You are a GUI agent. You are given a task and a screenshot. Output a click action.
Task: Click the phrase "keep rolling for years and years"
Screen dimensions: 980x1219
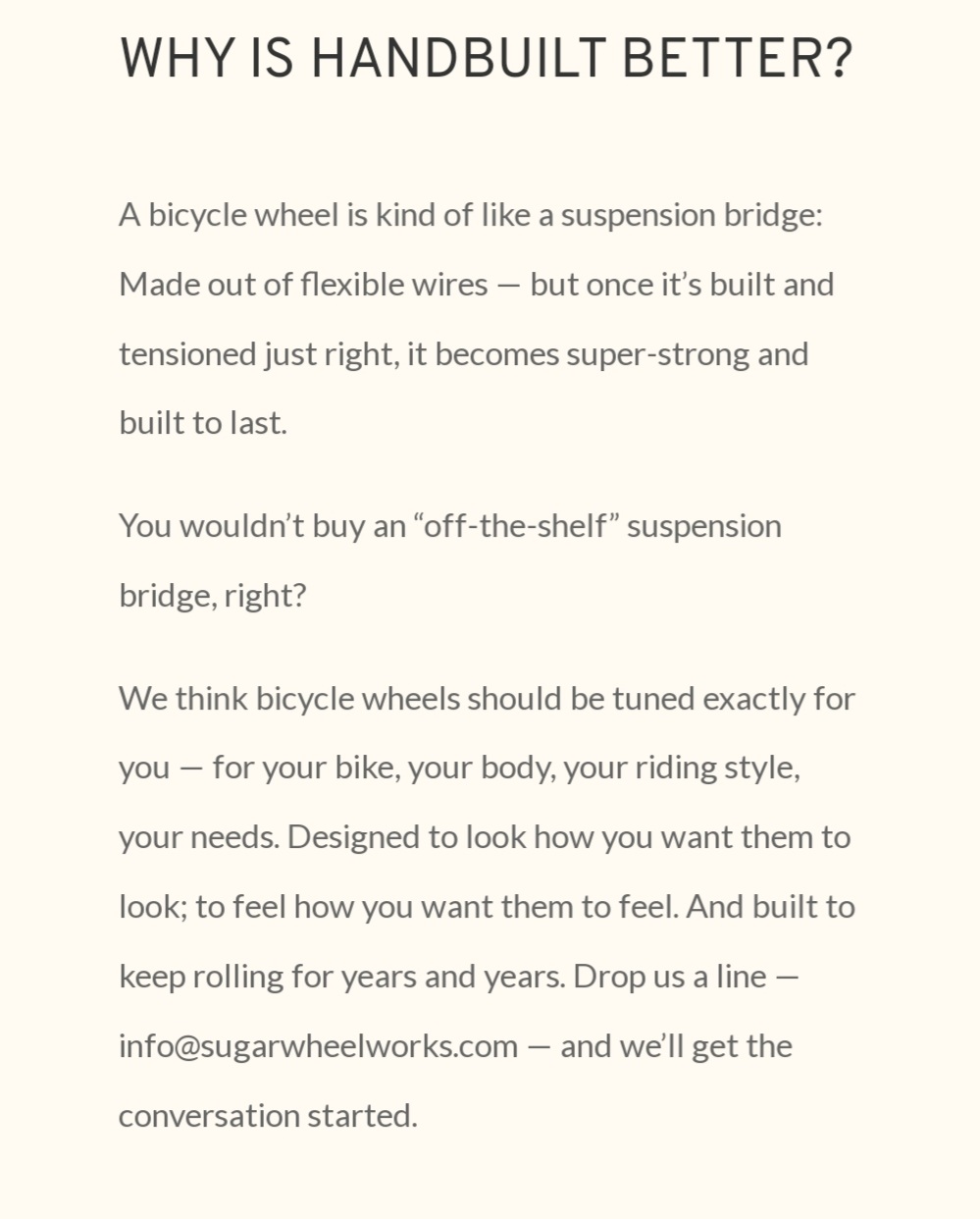pyautogui.click(x=338, y=977)
